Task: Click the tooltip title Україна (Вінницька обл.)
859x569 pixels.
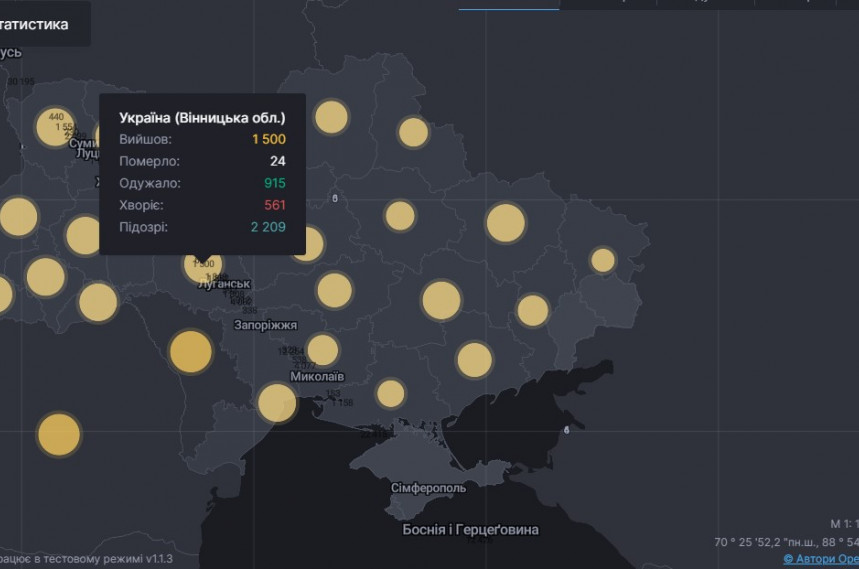Action: tap(202, 118)
